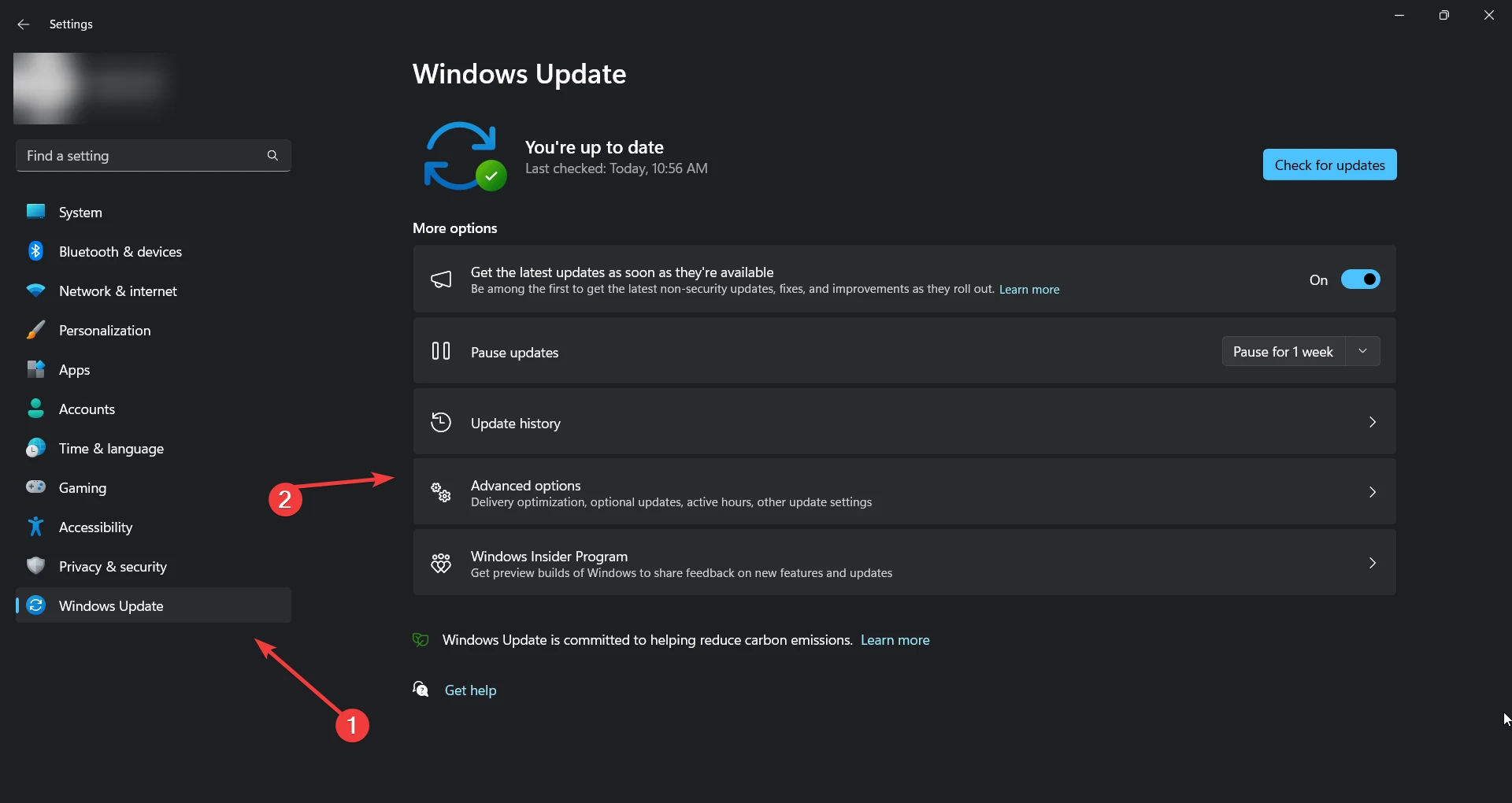Minimize the Settings window
The height and width of the screenshot is (803, 1512).
coord(1399,15)
